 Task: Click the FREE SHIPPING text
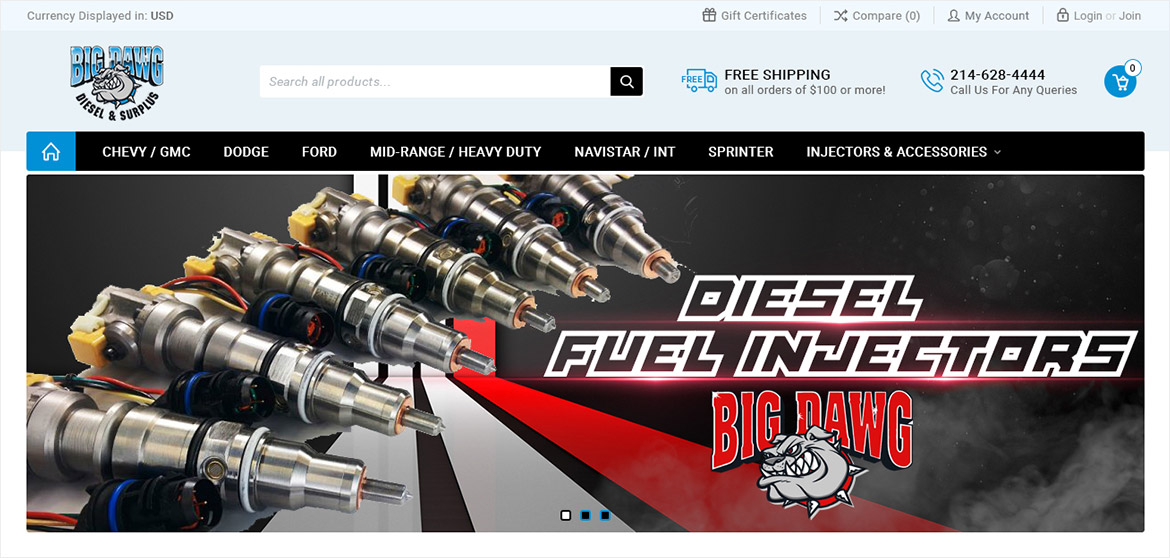(x=778, y=75)
